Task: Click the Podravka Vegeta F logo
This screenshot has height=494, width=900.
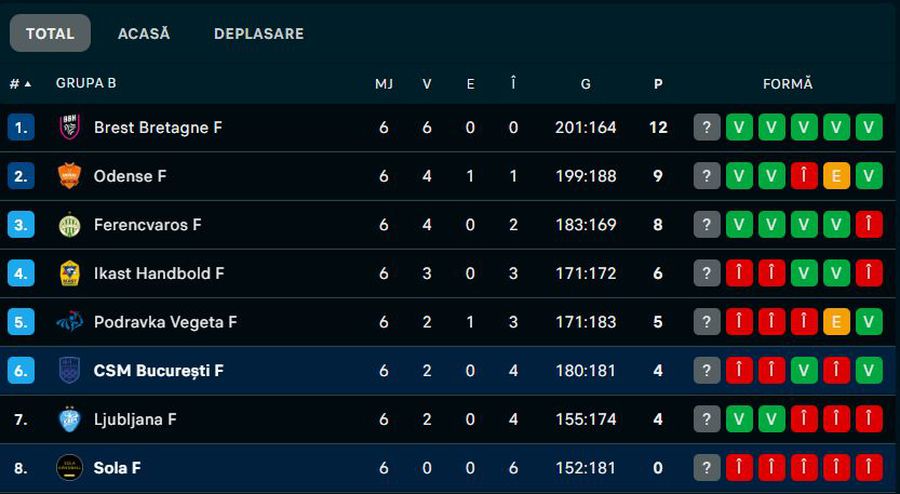Action: point(69,322)
